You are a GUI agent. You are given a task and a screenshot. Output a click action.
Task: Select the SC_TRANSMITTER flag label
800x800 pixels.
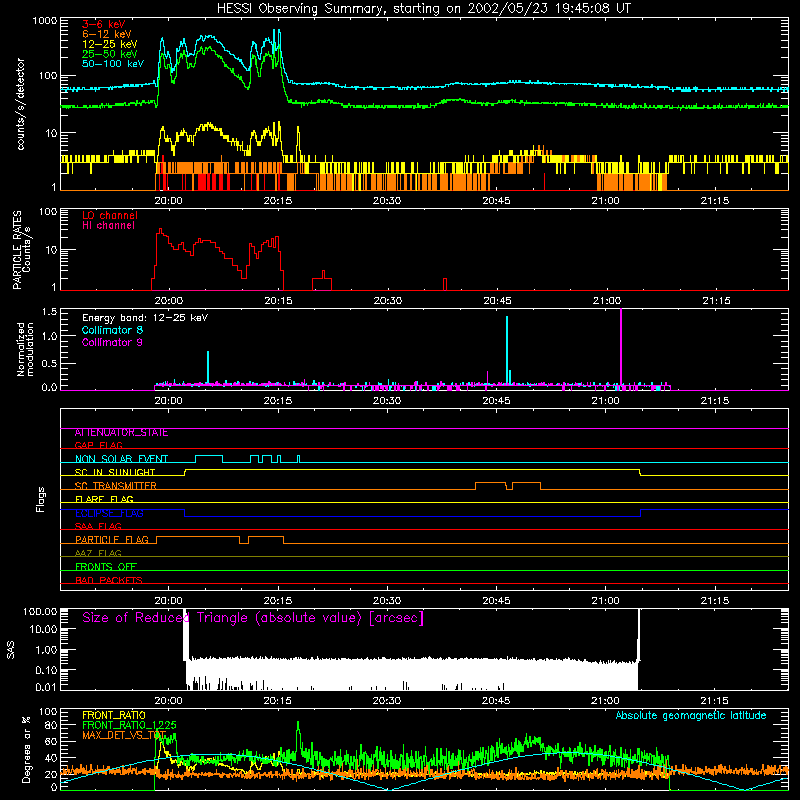click(115, 486)
